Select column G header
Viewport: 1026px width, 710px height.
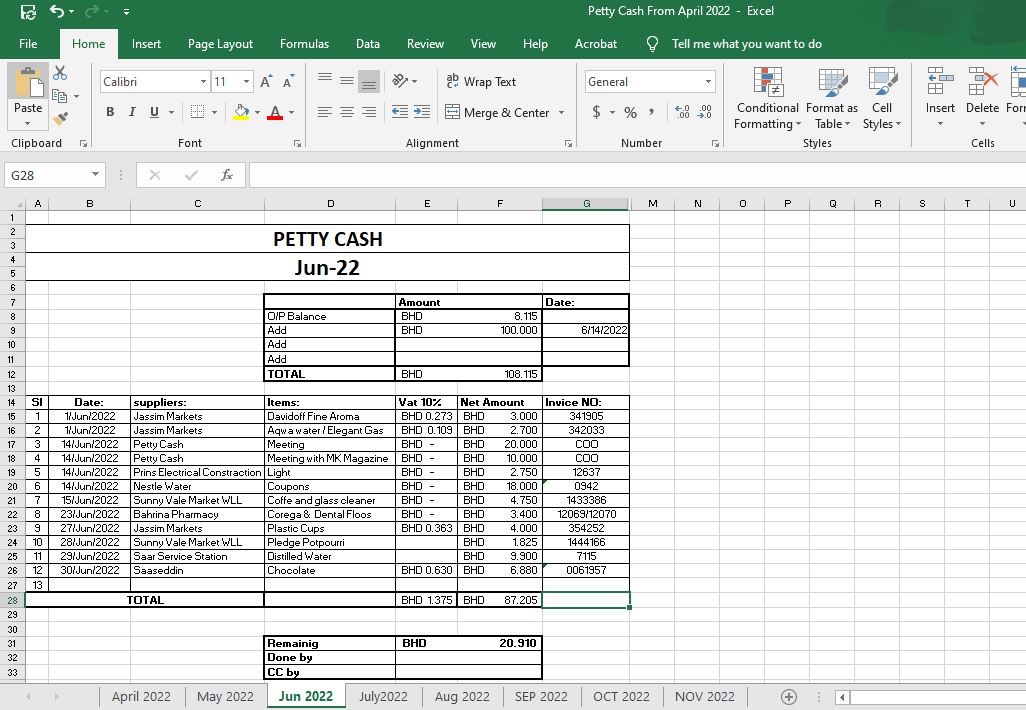tap(586, 204)
